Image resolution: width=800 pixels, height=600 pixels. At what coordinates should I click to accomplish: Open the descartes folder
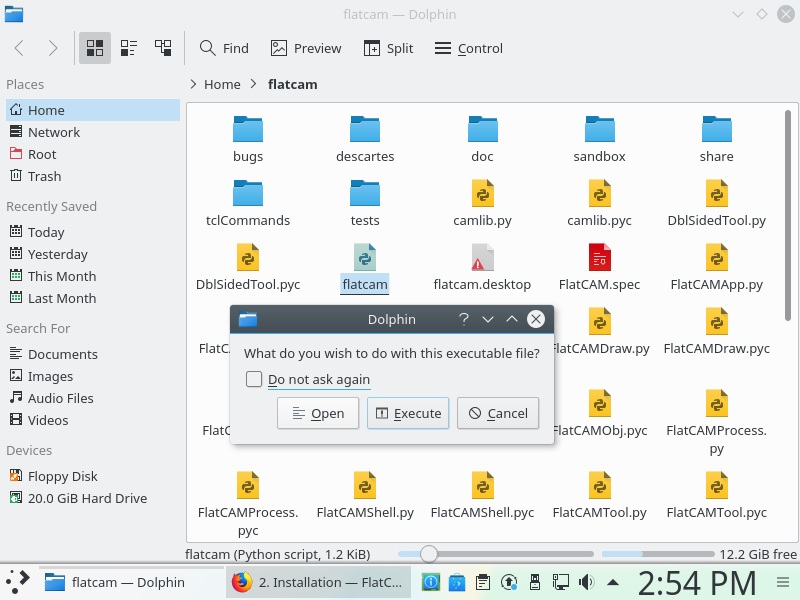[365, 139]
